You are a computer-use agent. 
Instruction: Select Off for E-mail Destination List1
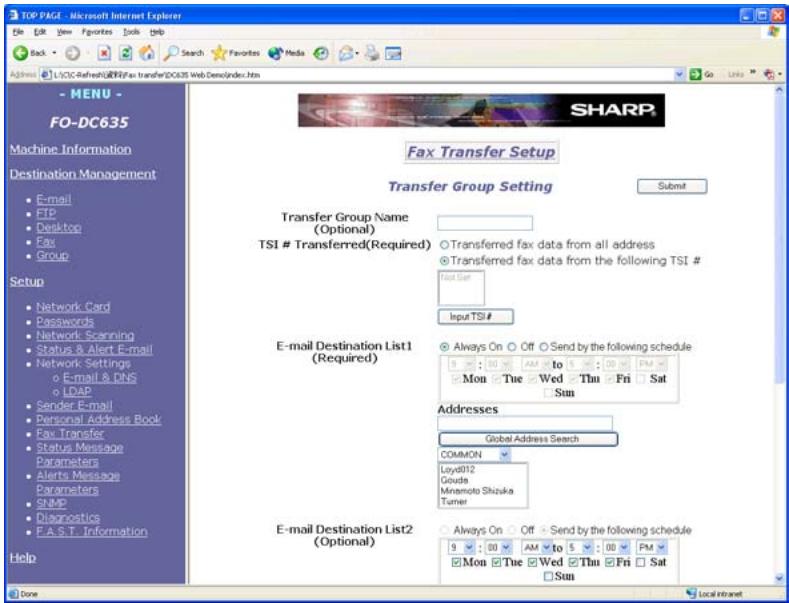[512, 347]
